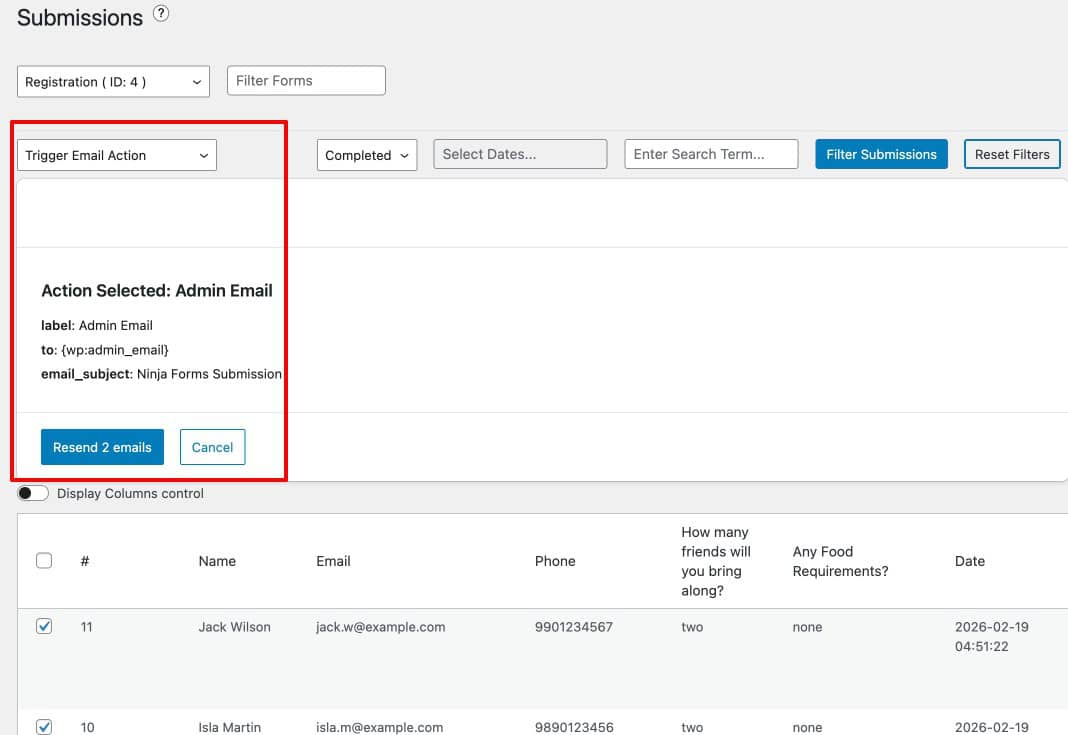Dismiss the email action with Cancel

click(x=213, y=447)
